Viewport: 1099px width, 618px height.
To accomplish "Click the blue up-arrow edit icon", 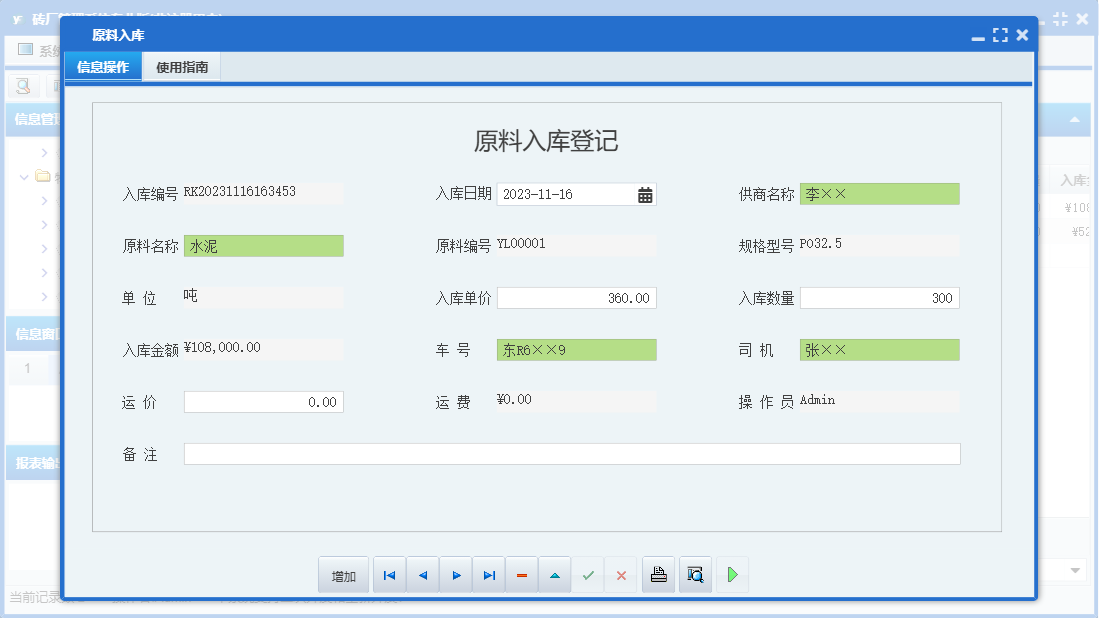I will click(x=555, y=575).
